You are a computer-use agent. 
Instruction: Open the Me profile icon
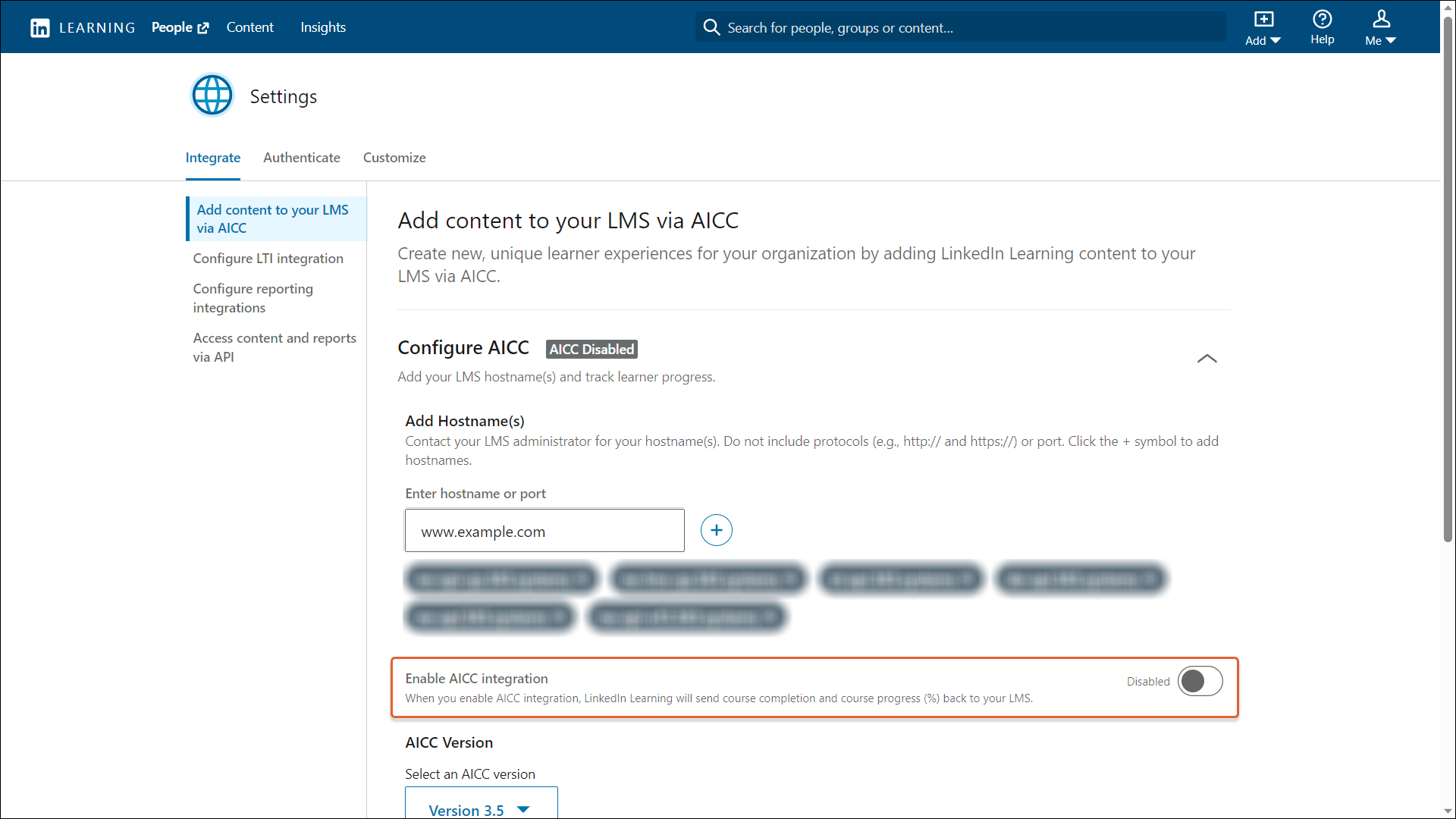click(x=1381, y=20)
